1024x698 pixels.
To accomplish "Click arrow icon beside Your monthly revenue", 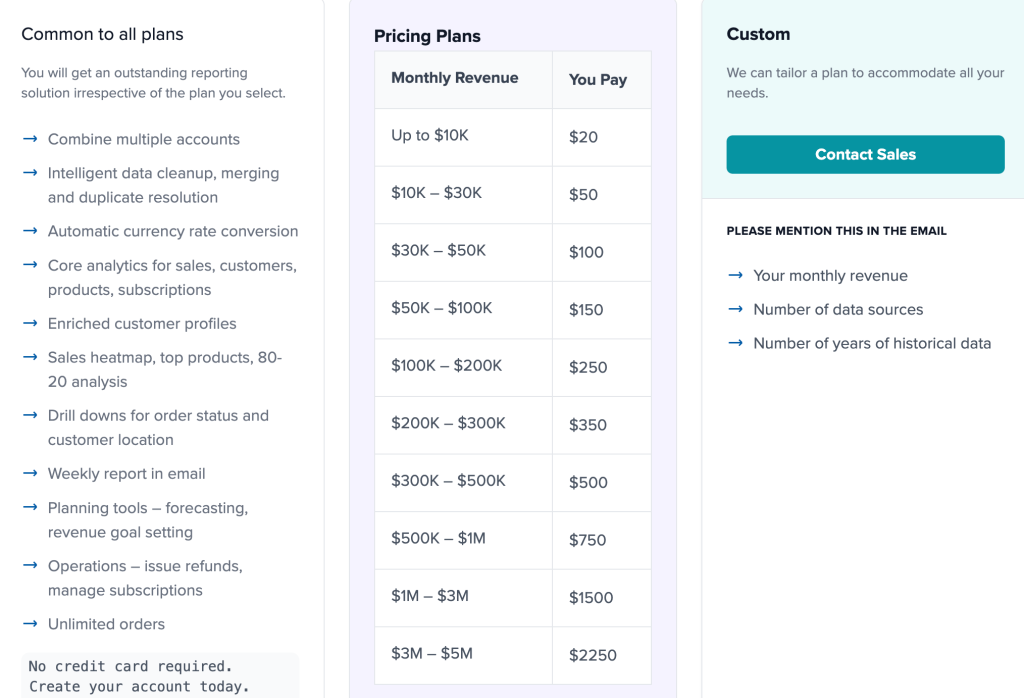I will [x=736, y=275].
